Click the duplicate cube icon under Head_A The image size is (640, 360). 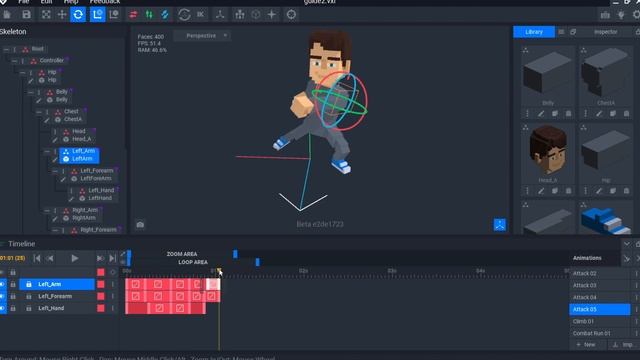click(555, 191)
